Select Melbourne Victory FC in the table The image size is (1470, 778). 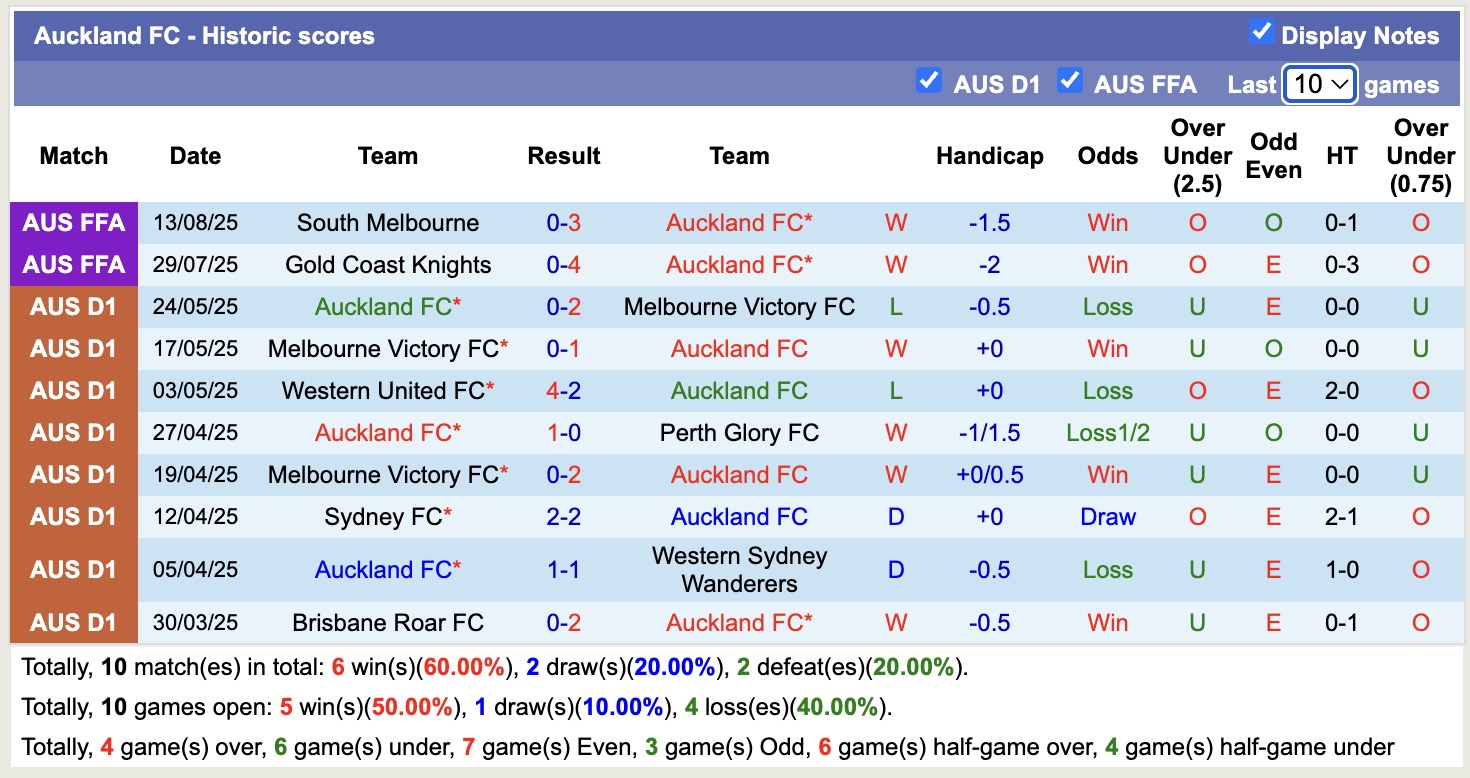(740, 306)
